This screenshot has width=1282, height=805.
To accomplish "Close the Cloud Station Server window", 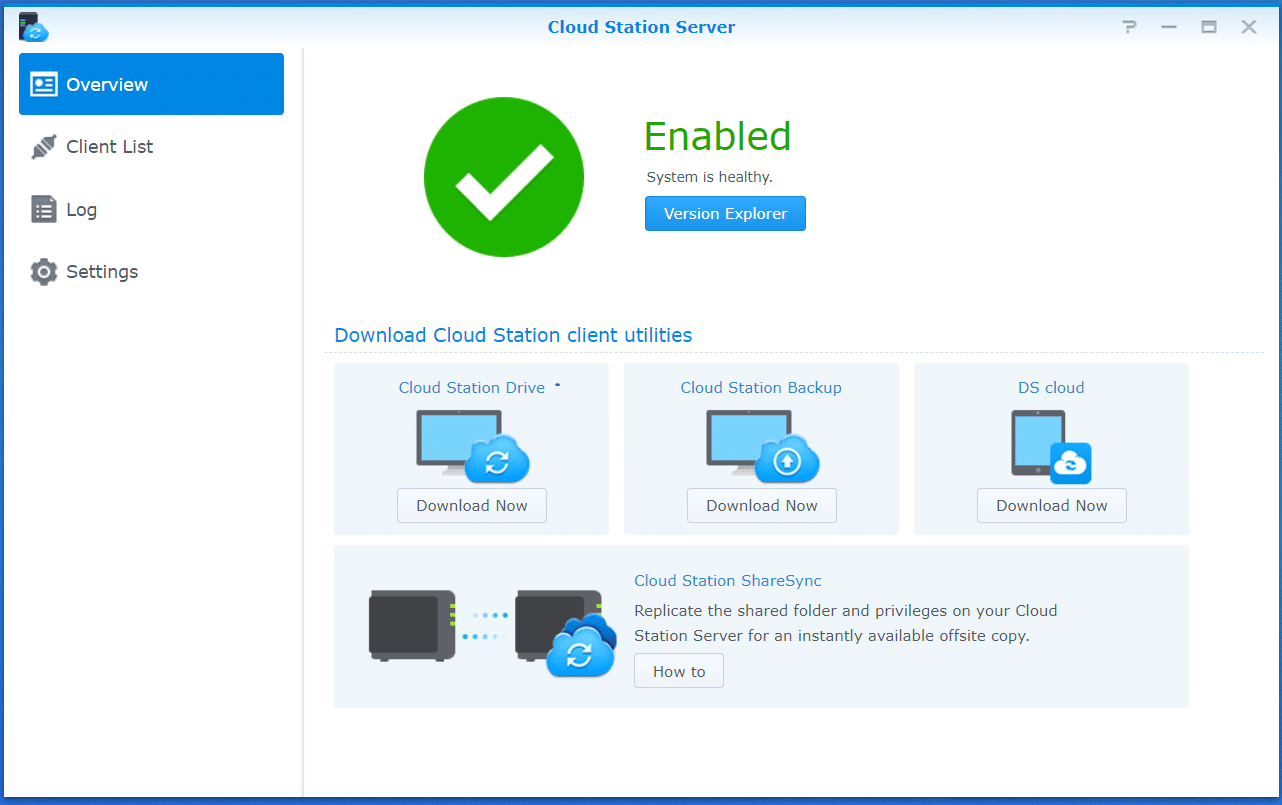I will click(x=1249, y=27).
